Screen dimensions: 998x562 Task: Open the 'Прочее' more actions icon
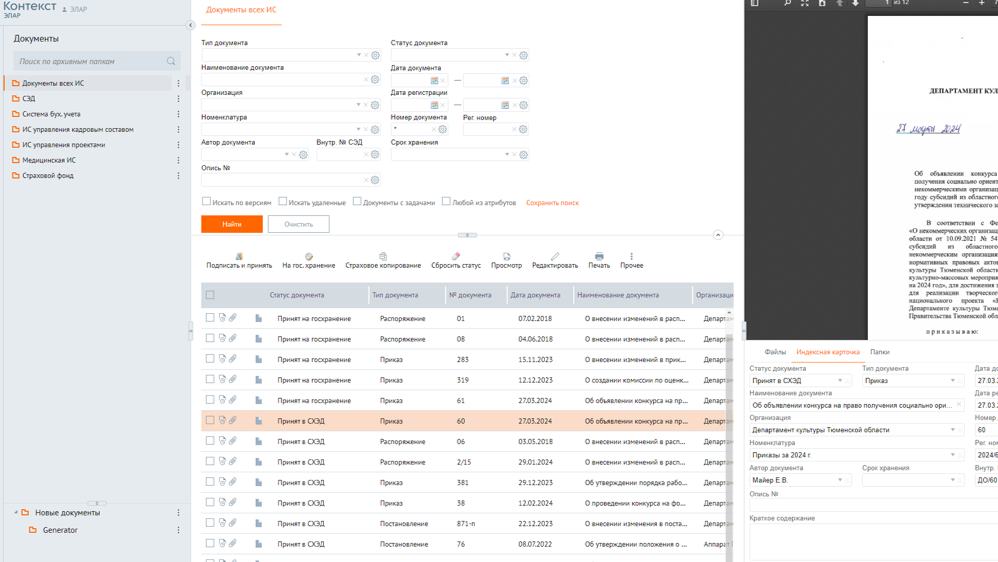click(x=631, y=256)
